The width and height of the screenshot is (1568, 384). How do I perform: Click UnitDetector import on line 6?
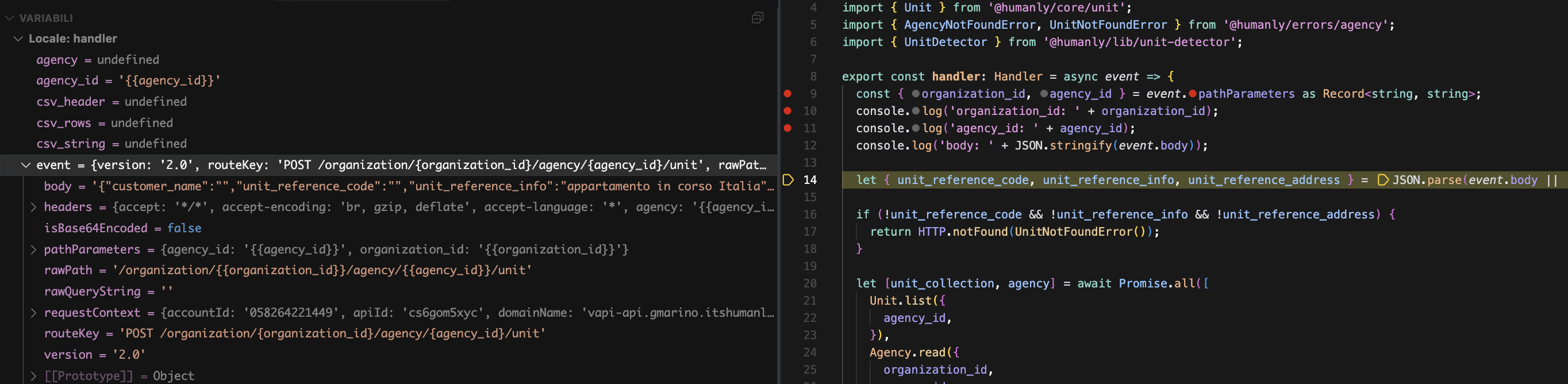[946, 42]
